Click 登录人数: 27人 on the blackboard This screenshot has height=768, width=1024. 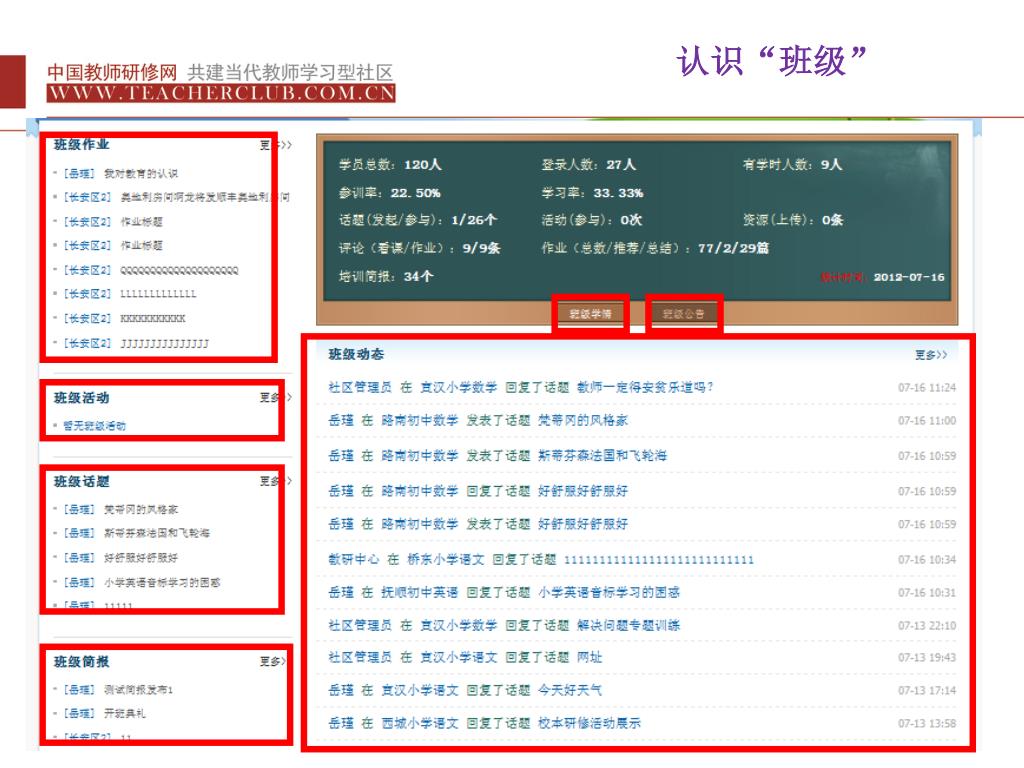point(588,165)
